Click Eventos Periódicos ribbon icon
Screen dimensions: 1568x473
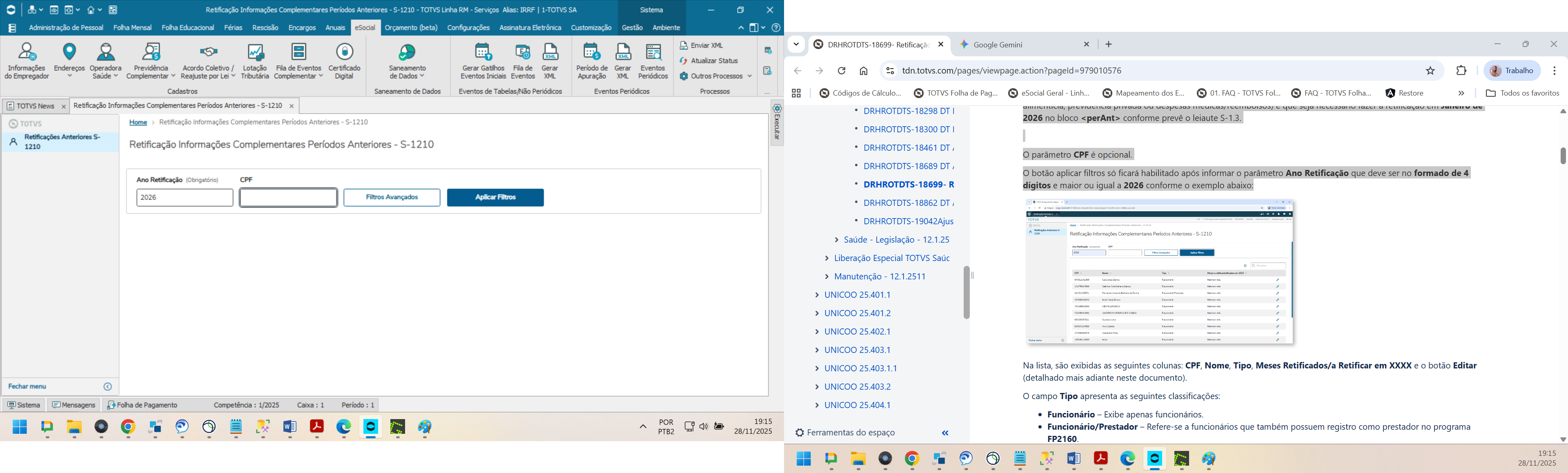[x=653, y=61]
